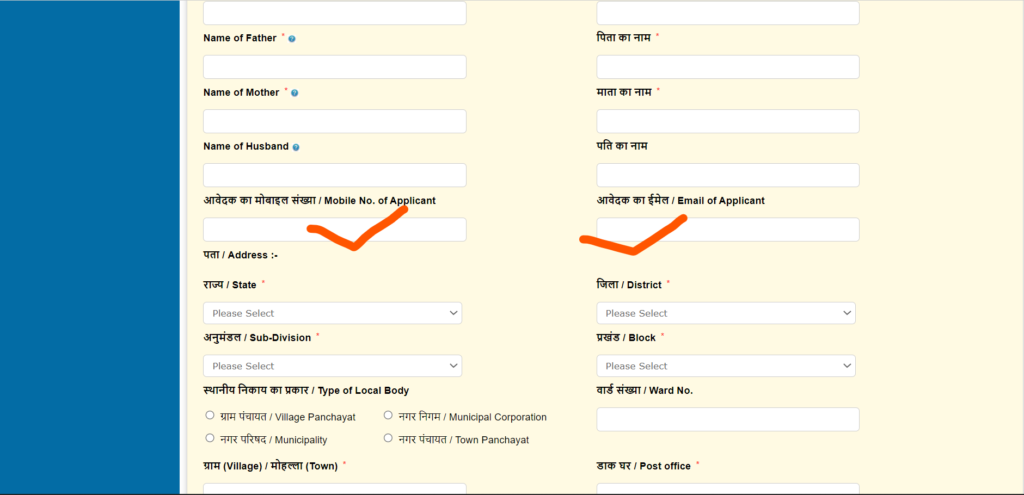
Task: Select Municipality radio button
Action: 210,438
